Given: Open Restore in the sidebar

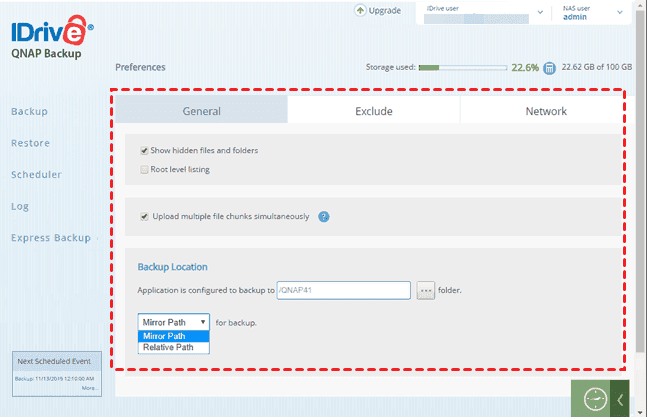Looking at the screenshot, I should [31, 143].
